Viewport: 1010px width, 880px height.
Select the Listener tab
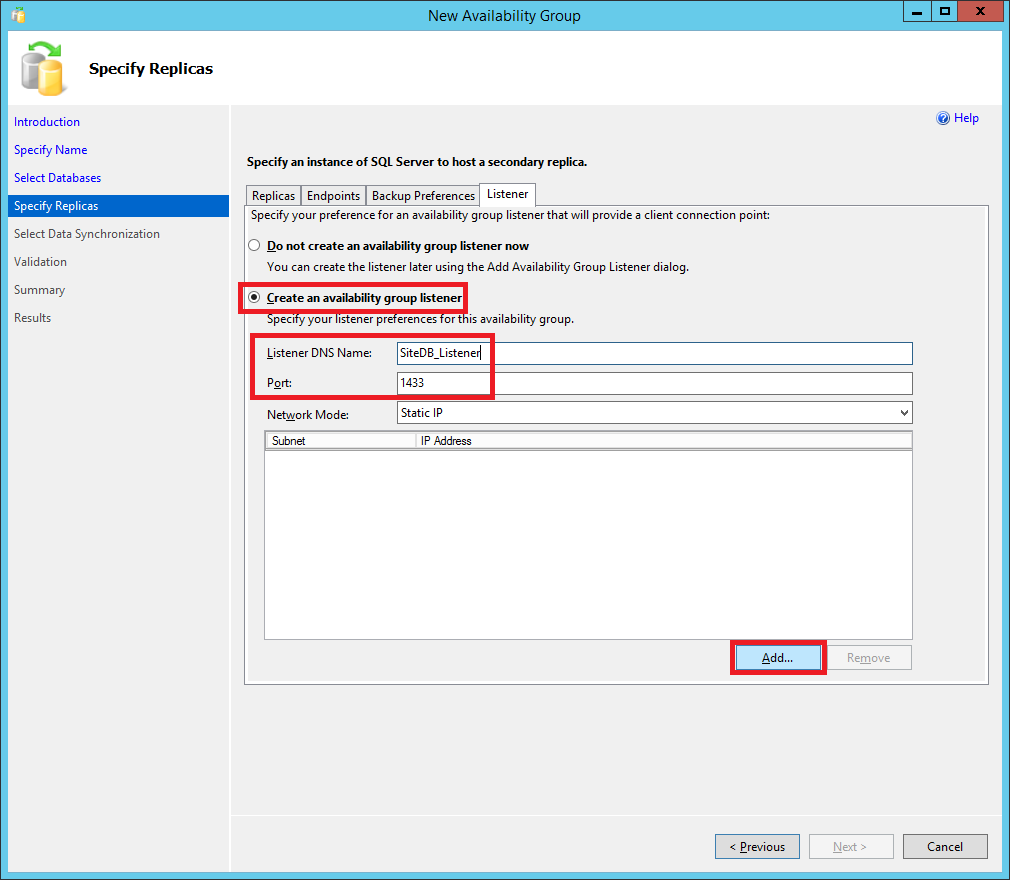pos(508,194)
